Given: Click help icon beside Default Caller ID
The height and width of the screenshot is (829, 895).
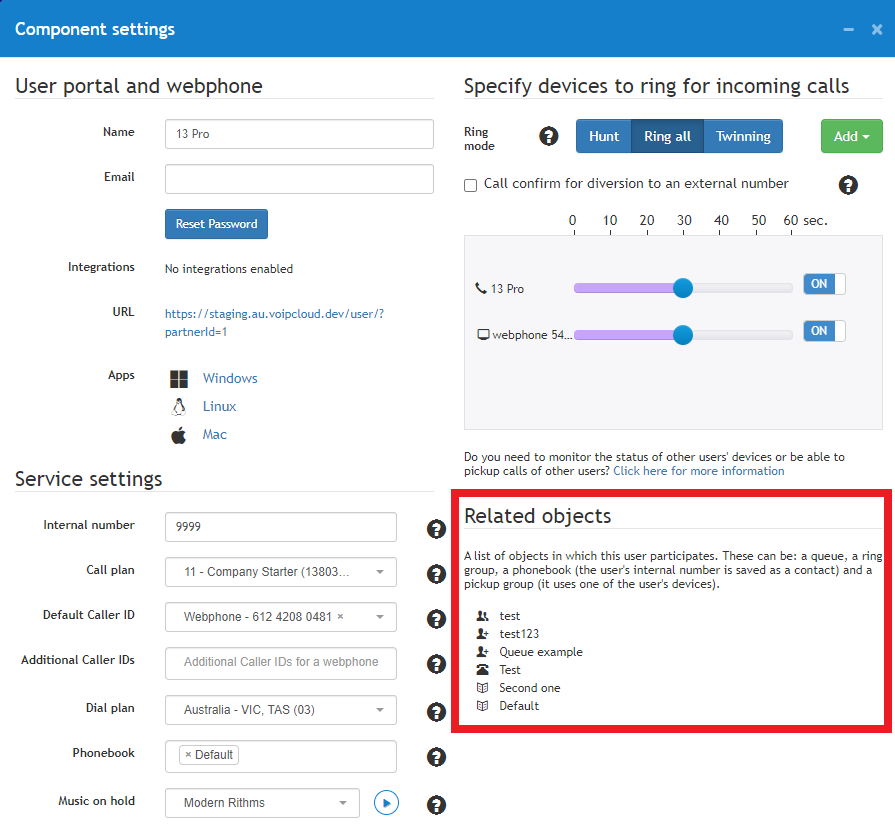Looking at the screenshot, I should coord(436,619).
